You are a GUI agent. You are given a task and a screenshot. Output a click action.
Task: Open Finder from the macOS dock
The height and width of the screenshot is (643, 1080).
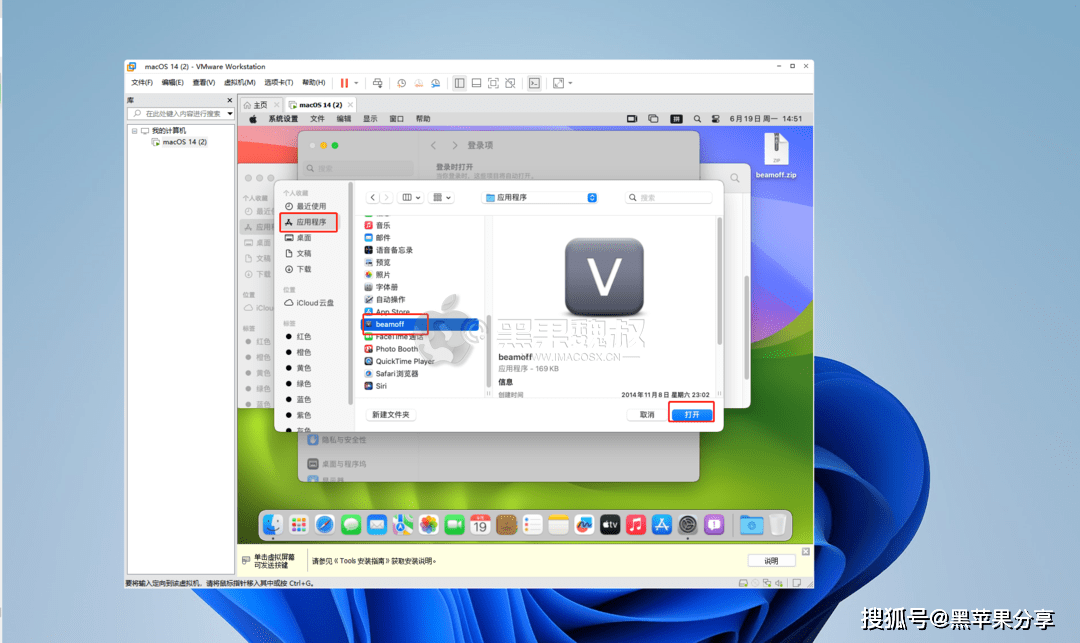click(273, 525)
